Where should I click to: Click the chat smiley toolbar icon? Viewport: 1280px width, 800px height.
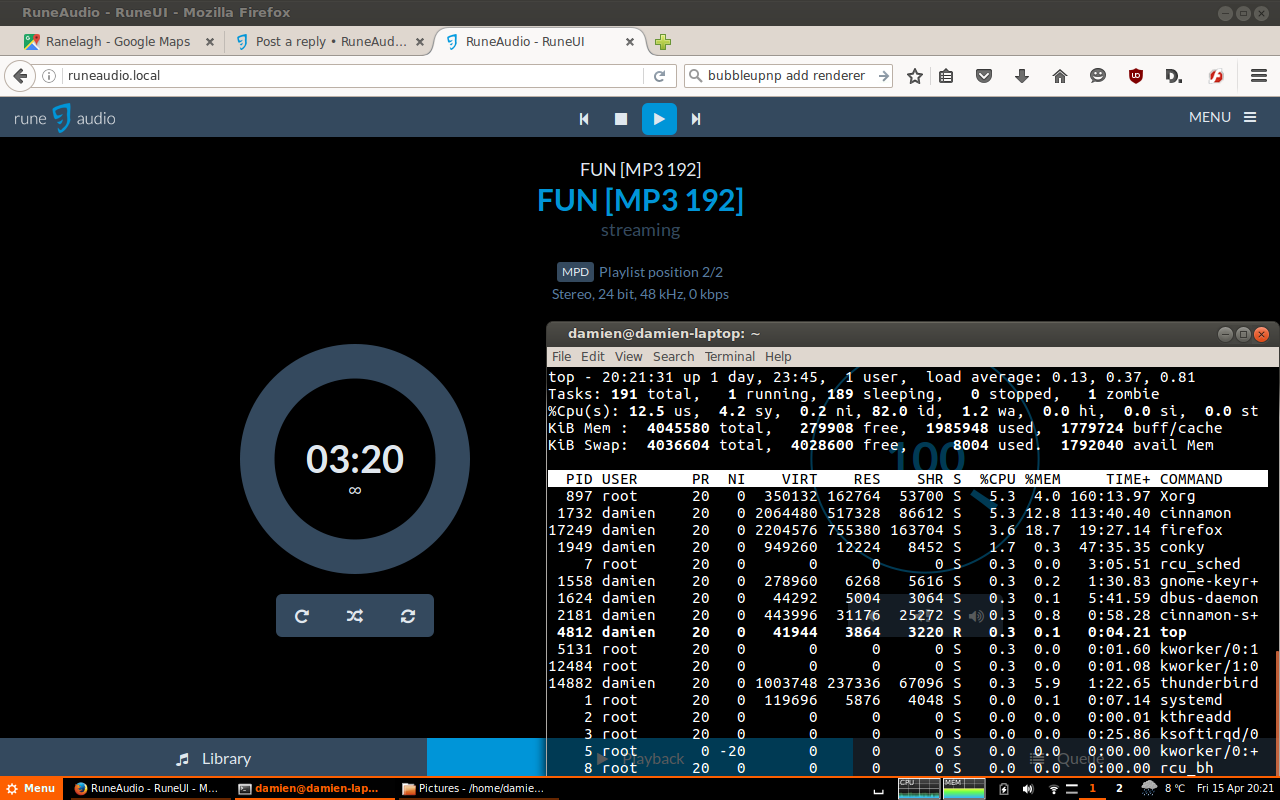[1098, 76]
